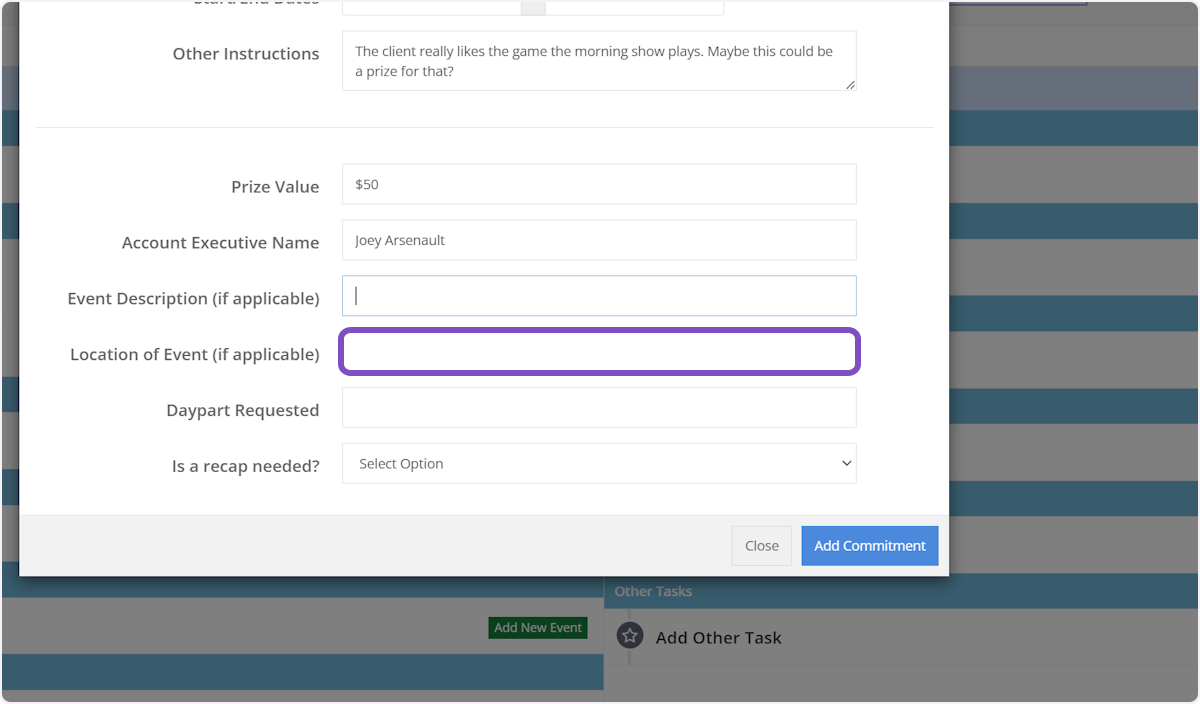Click the 'Daypart Requested' label text
Viewport: 1200px width, 704px height.
point(242,410)
